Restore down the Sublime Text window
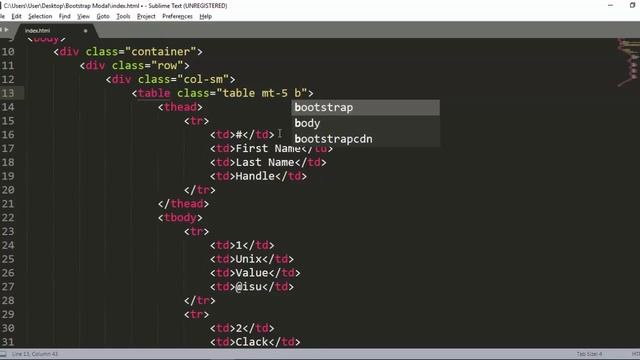This screenshot has height=360, width=640. (x=633, y=6)
